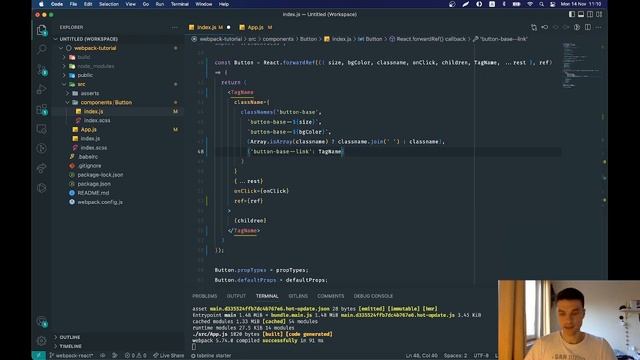The height and width of the screenshot is (360, 640).
Task: Click macOS Spotlight search icon
Action: coord(541,4)
